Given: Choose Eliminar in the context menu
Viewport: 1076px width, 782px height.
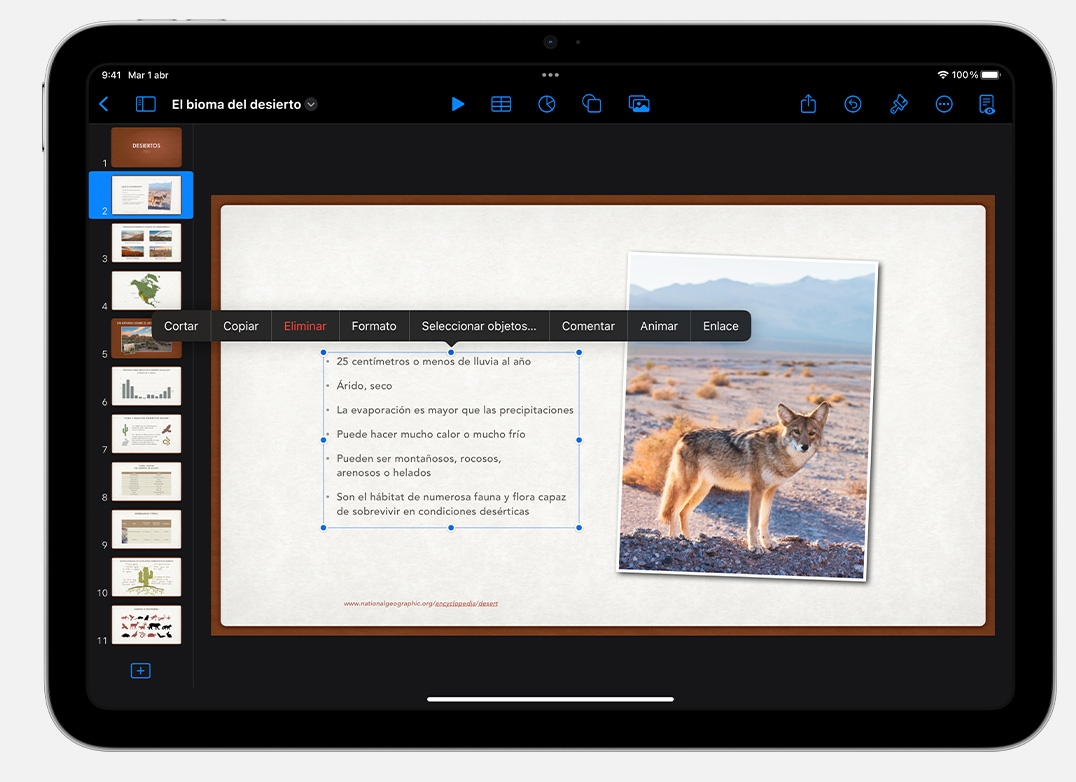Looking at the screenshot, I should (x=305, y=327).
